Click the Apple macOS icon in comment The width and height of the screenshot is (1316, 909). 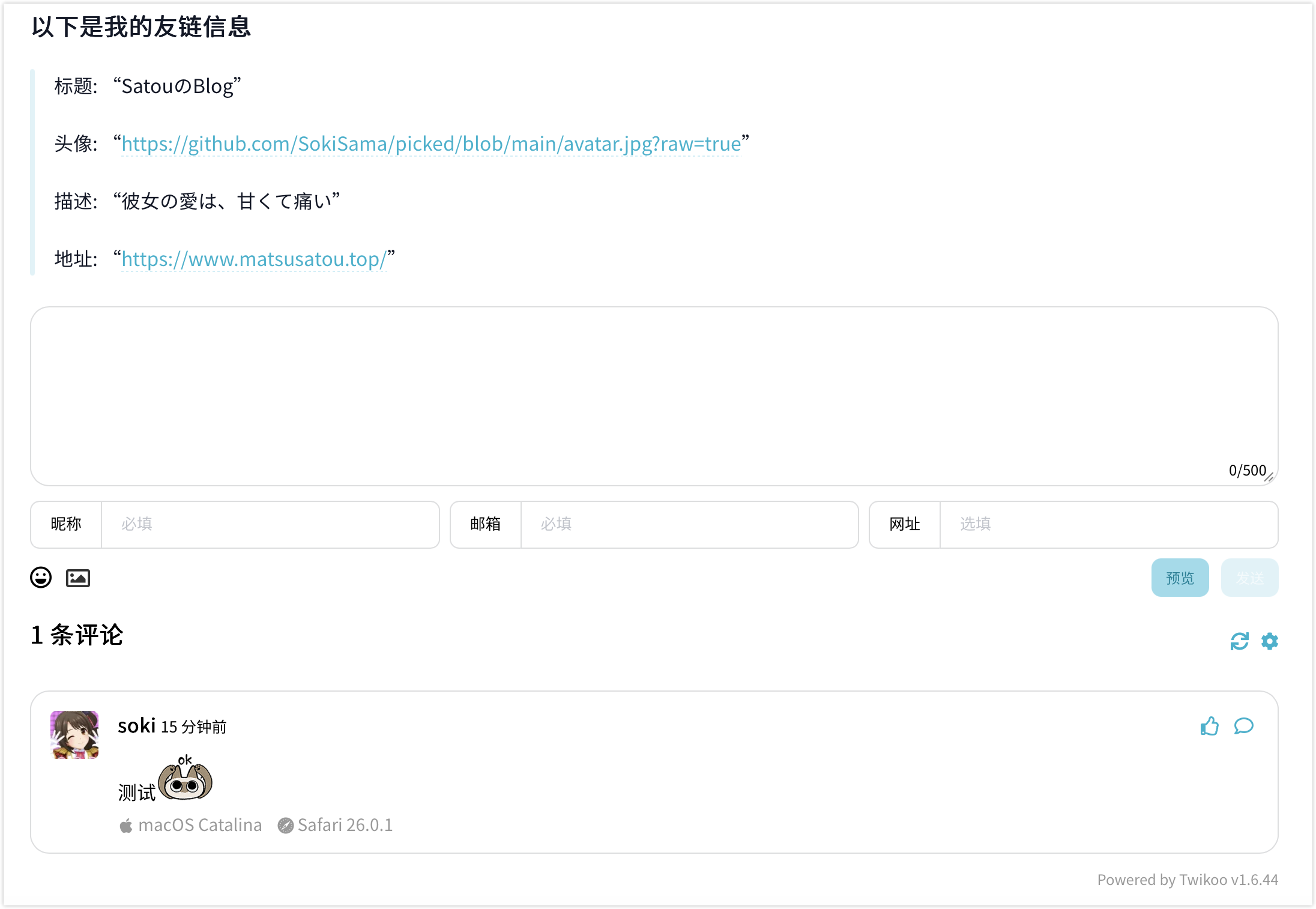[x=126, y=826]
